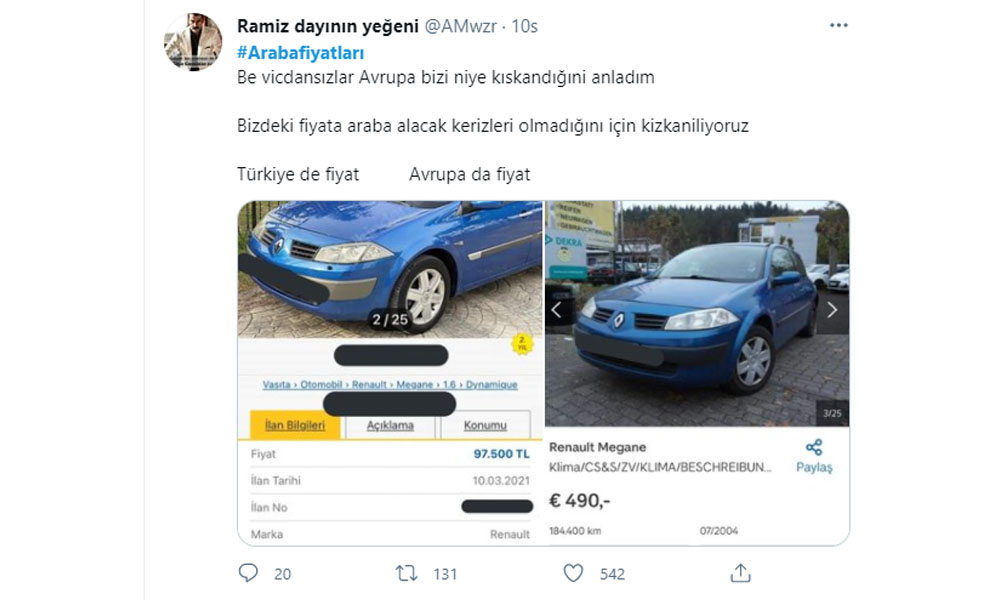Click the reply speech bubble icon
This screenshot has height=600, width=1000.
[248, 573]
